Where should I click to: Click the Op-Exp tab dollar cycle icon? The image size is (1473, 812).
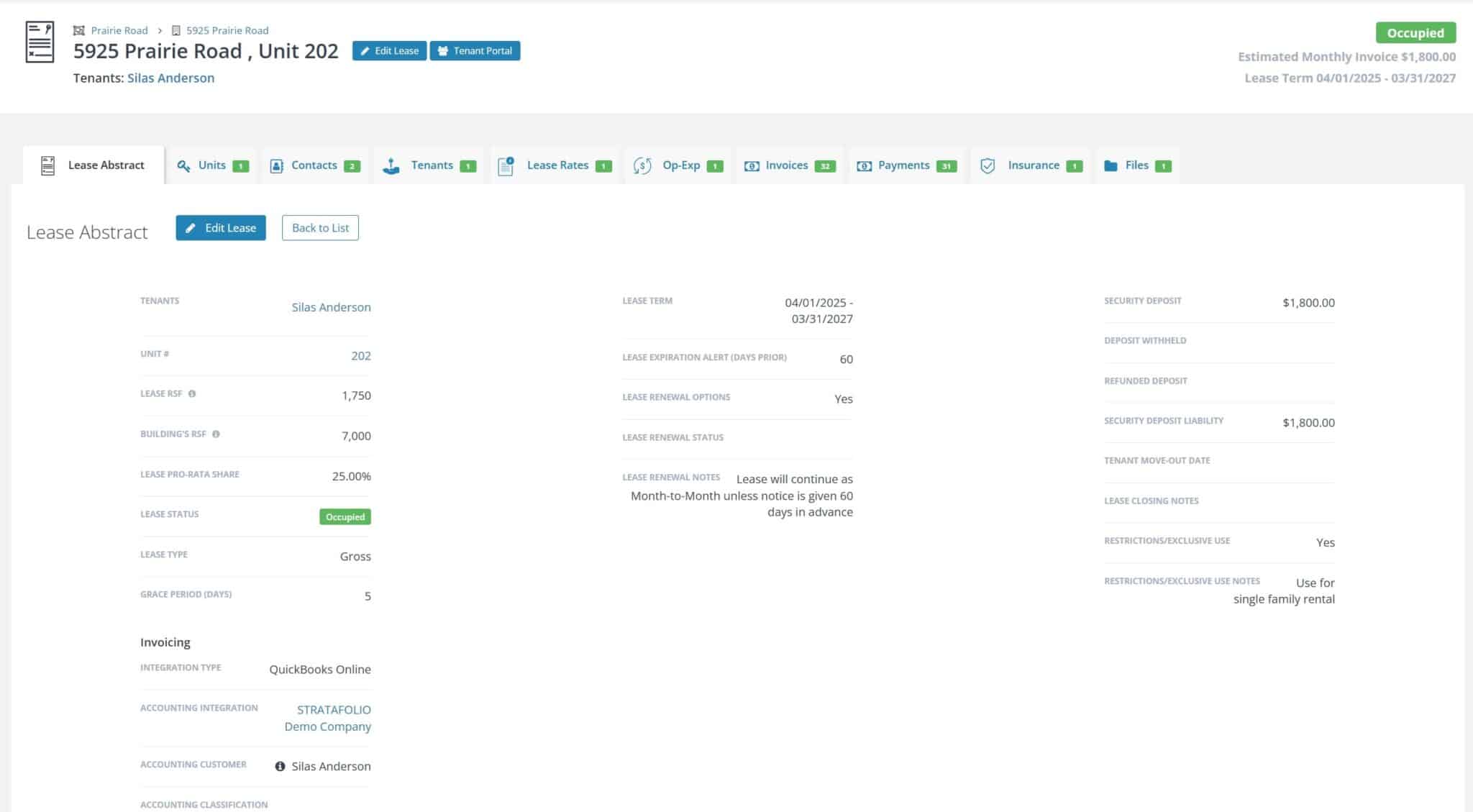coord(642,166)
